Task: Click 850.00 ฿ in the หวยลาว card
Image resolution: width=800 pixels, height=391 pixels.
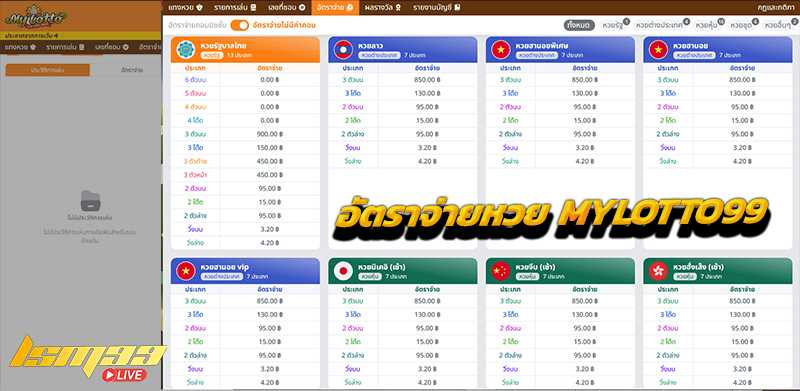Action: pos(428,80)
